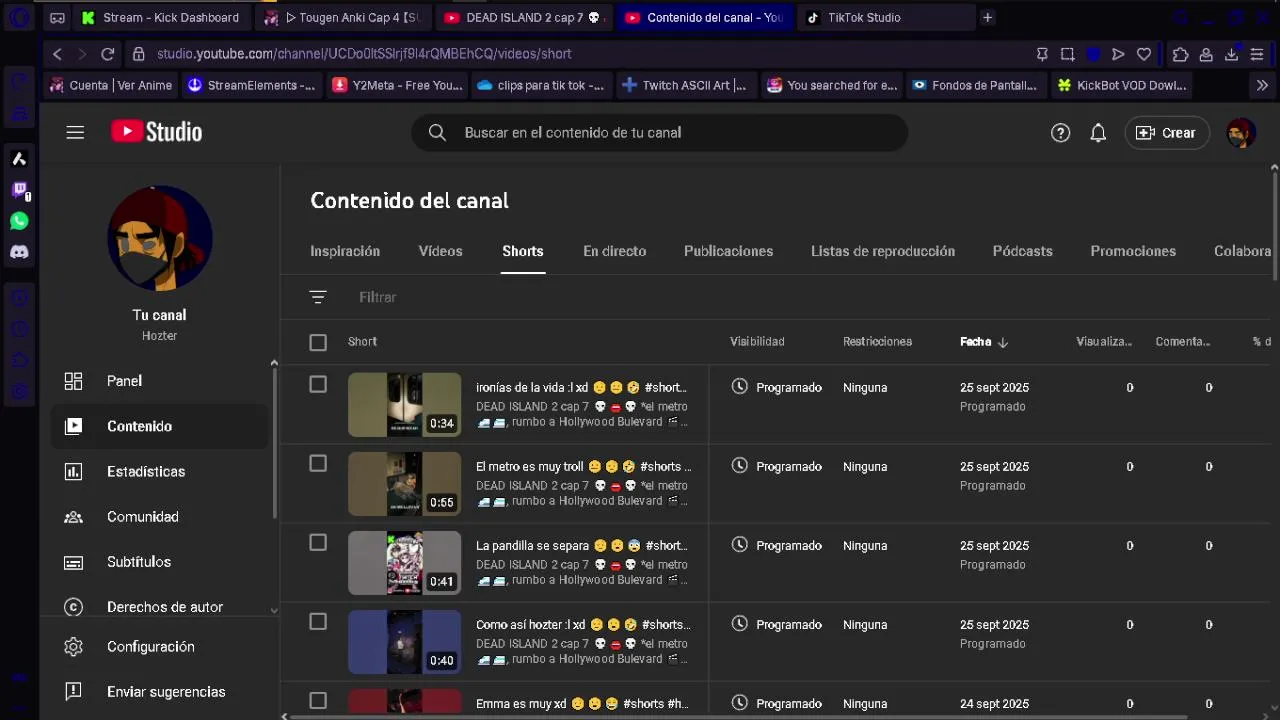The image size is (1280, 720).
Task: Switch to DEAD ISLAND 2 cap 7 browser tab
Action: pyautogui.click(x=523, y=17)
